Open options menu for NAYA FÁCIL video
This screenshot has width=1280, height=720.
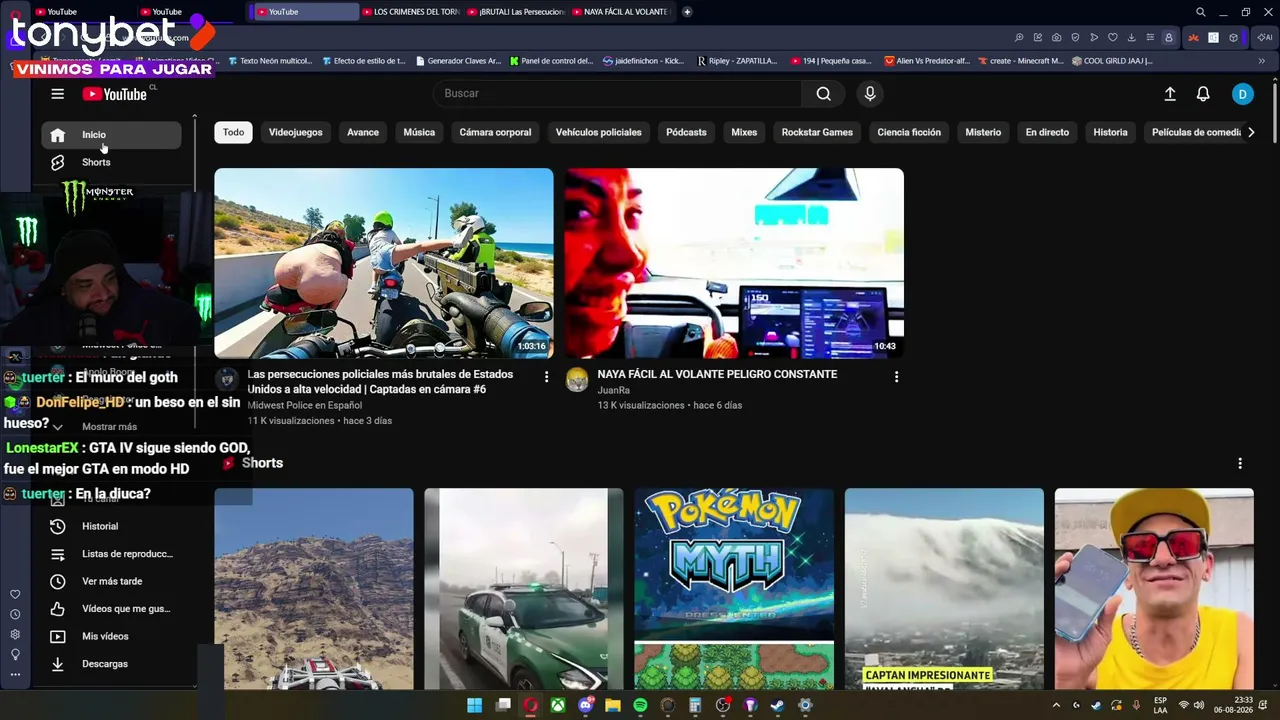[896, 377]
